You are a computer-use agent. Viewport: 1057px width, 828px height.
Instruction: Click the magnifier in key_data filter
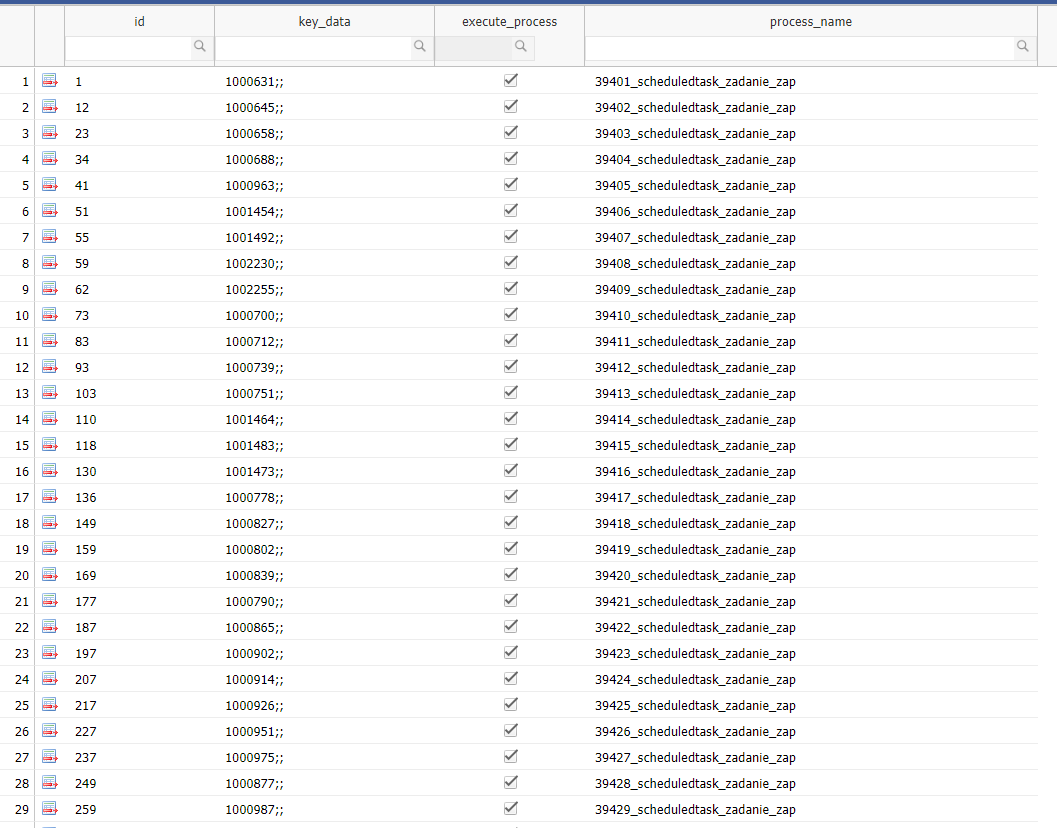(420, 46)
